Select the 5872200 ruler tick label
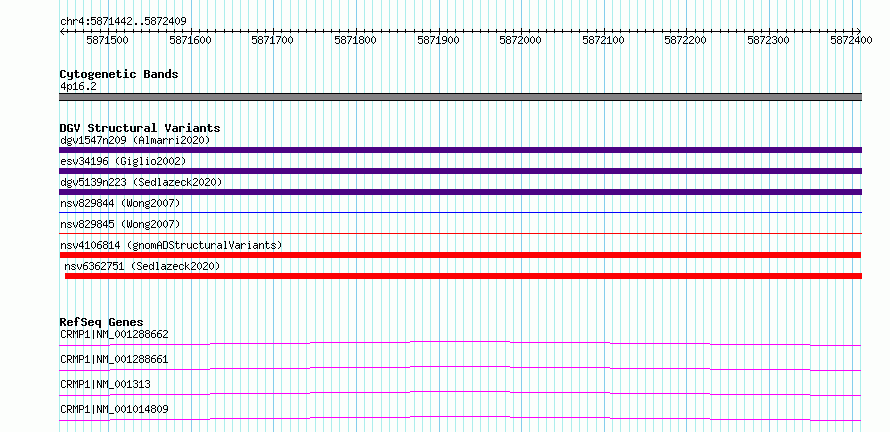Screen dimensions: 890x432 click(686, 40)
